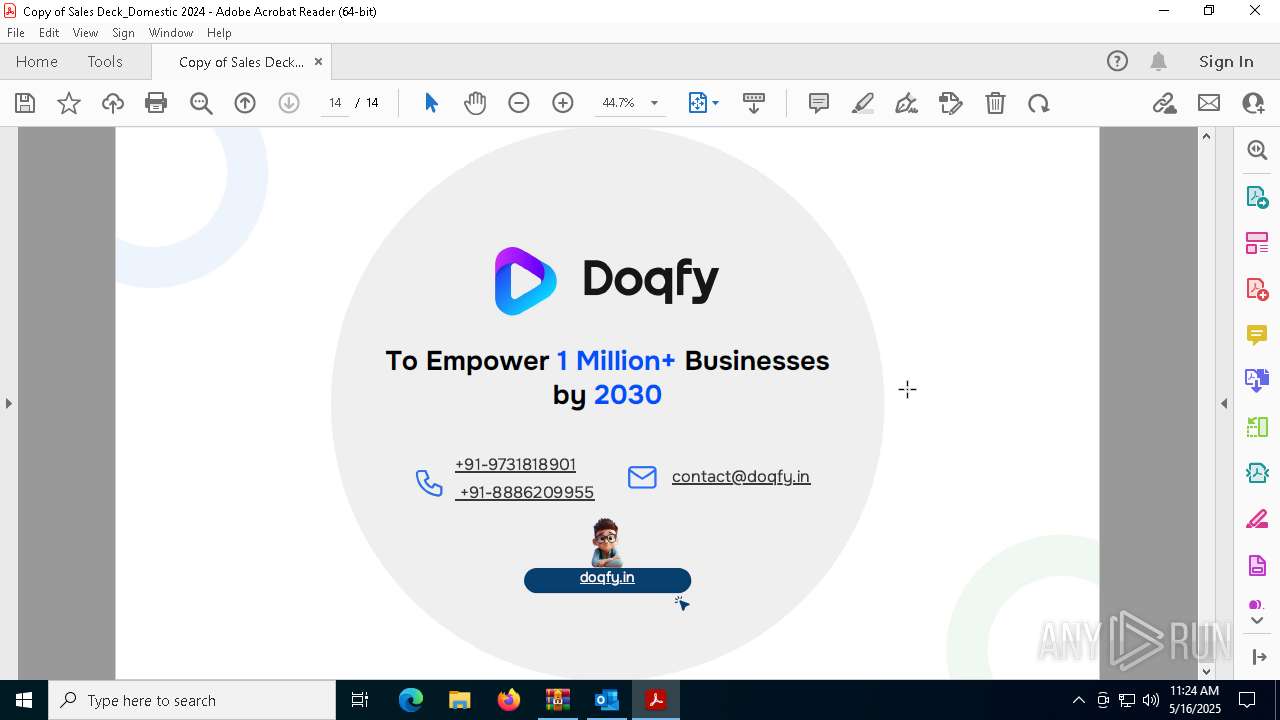Screen dimensions: 1280x720
Task: Open the find text magnifier icon
Action: click(x=201, y=103)
